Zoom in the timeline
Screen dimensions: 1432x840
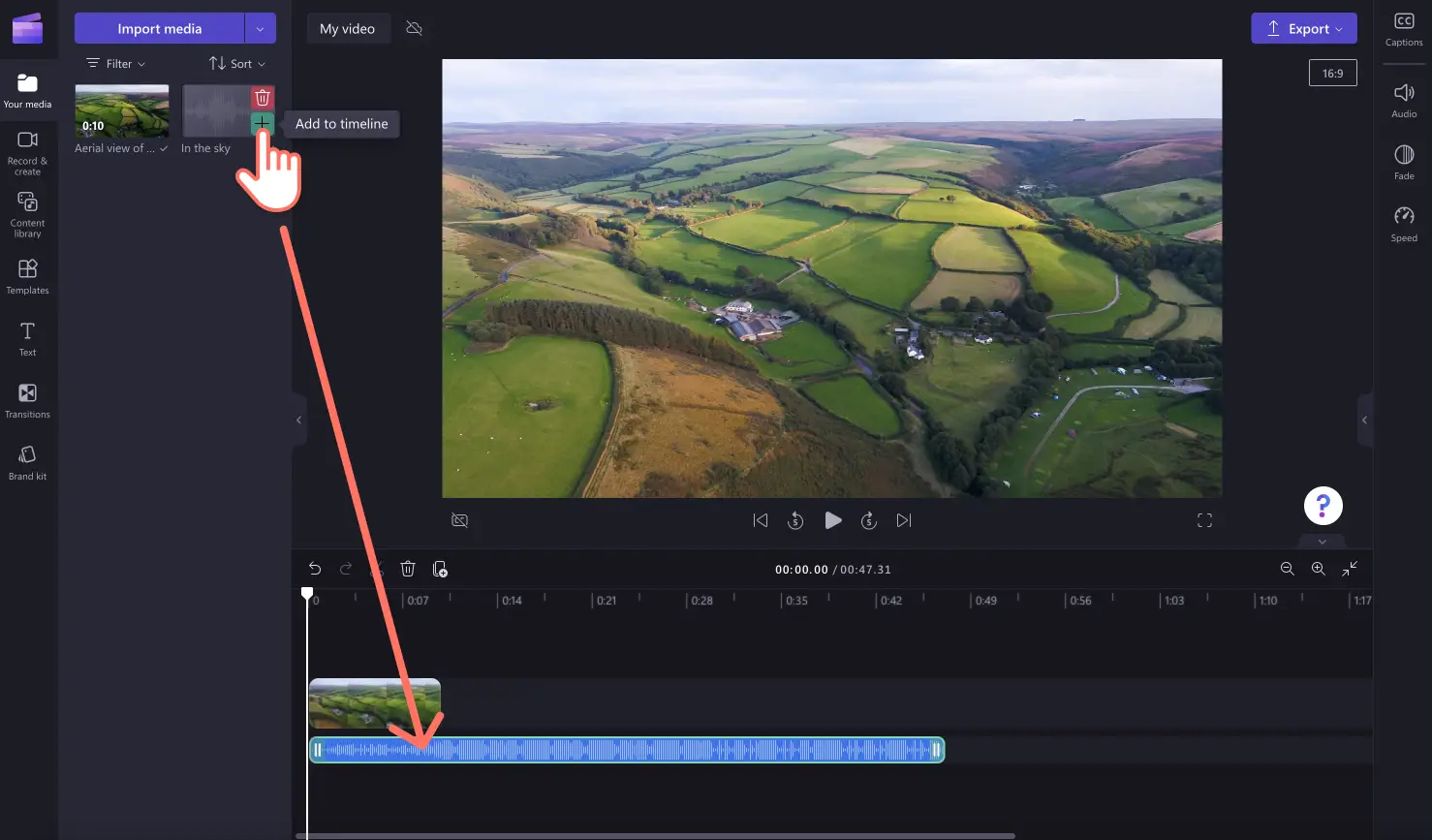[x=1318, y=569]
